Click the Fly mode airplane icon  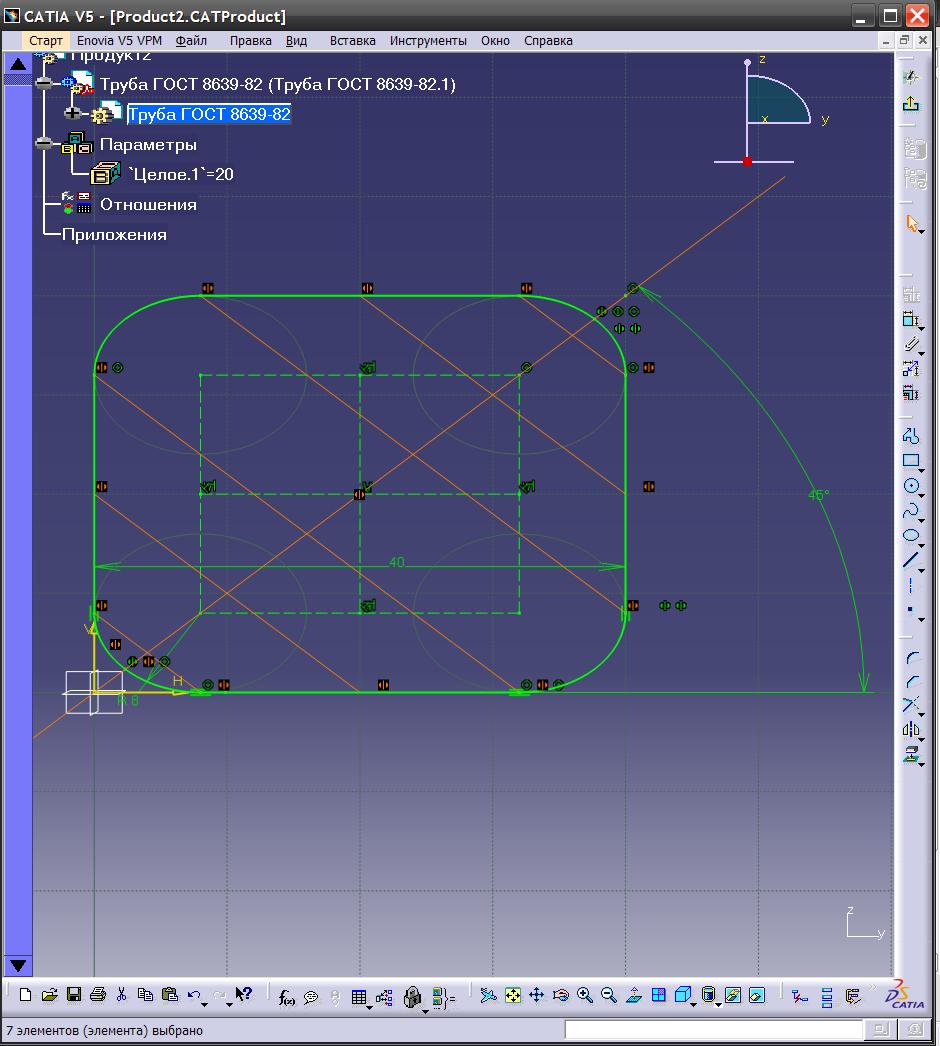click(x=488, y=995)
